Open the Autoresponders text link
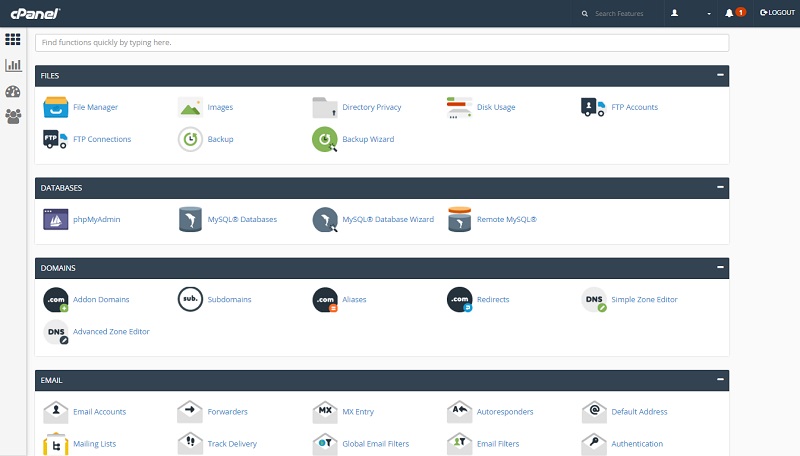 tap(505, 412)
